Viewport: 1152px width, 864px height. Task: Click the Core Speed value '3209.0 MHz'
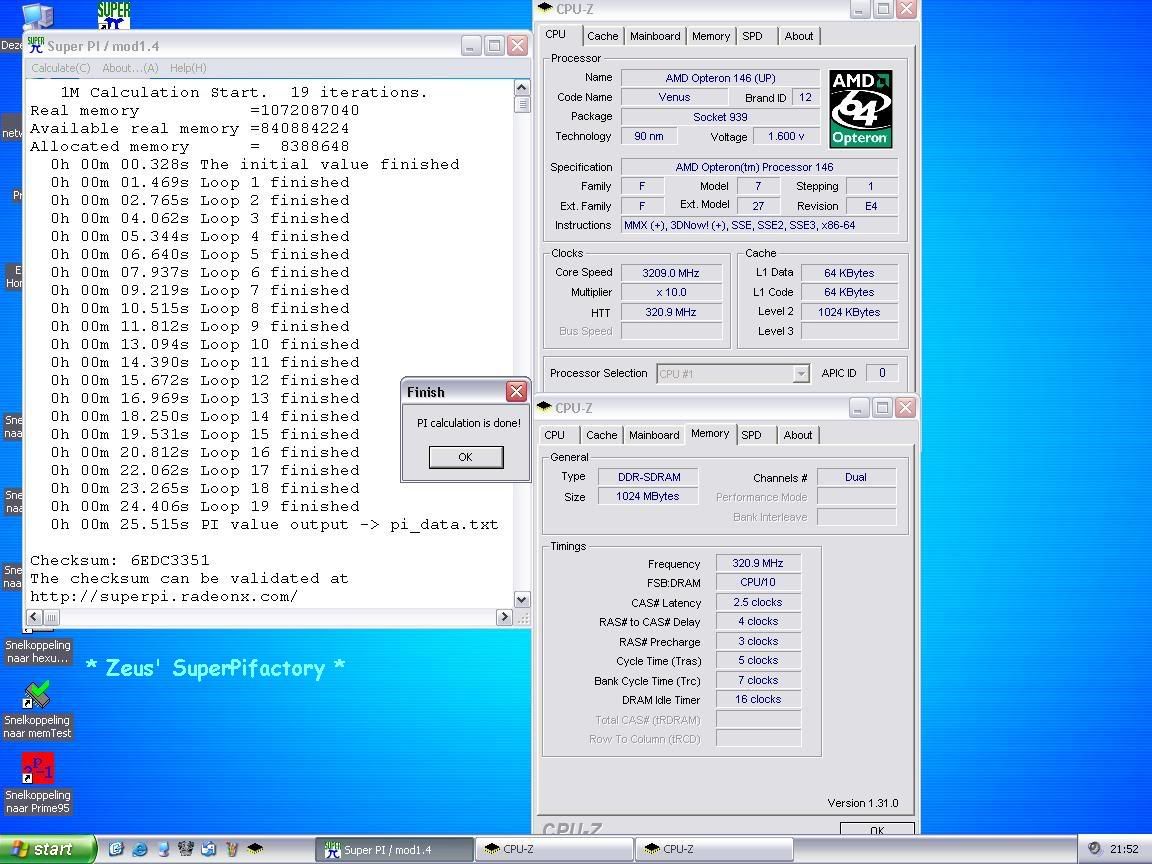point(671,273)
